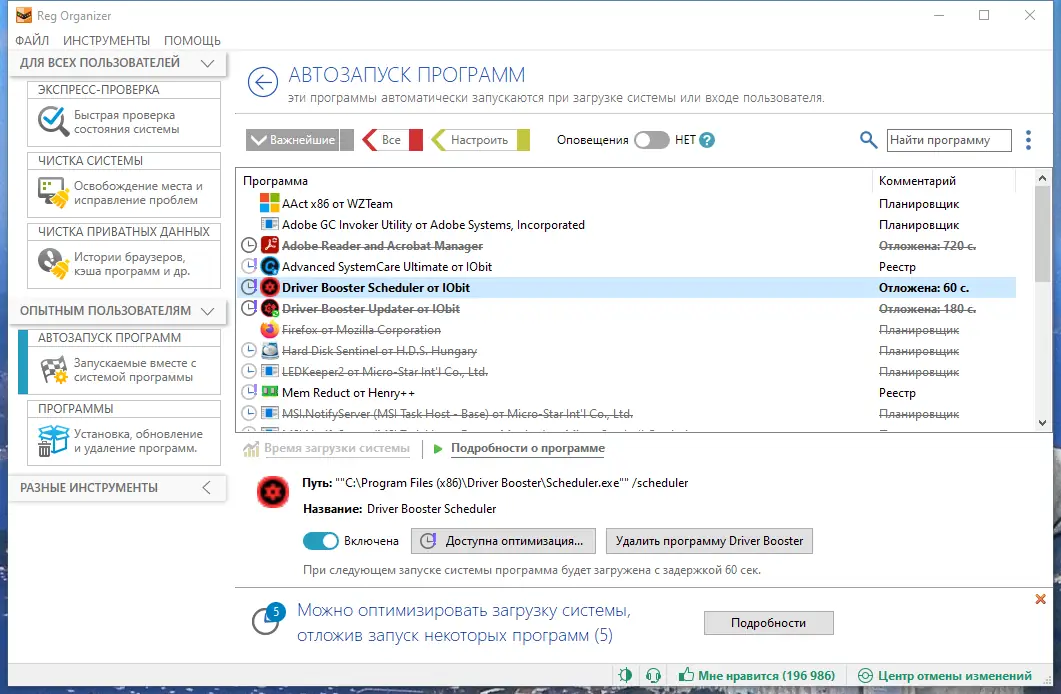Screen dimensions: 1061x694
Task: Switch to Подробности о программе tab
Action: click(528, 448)
